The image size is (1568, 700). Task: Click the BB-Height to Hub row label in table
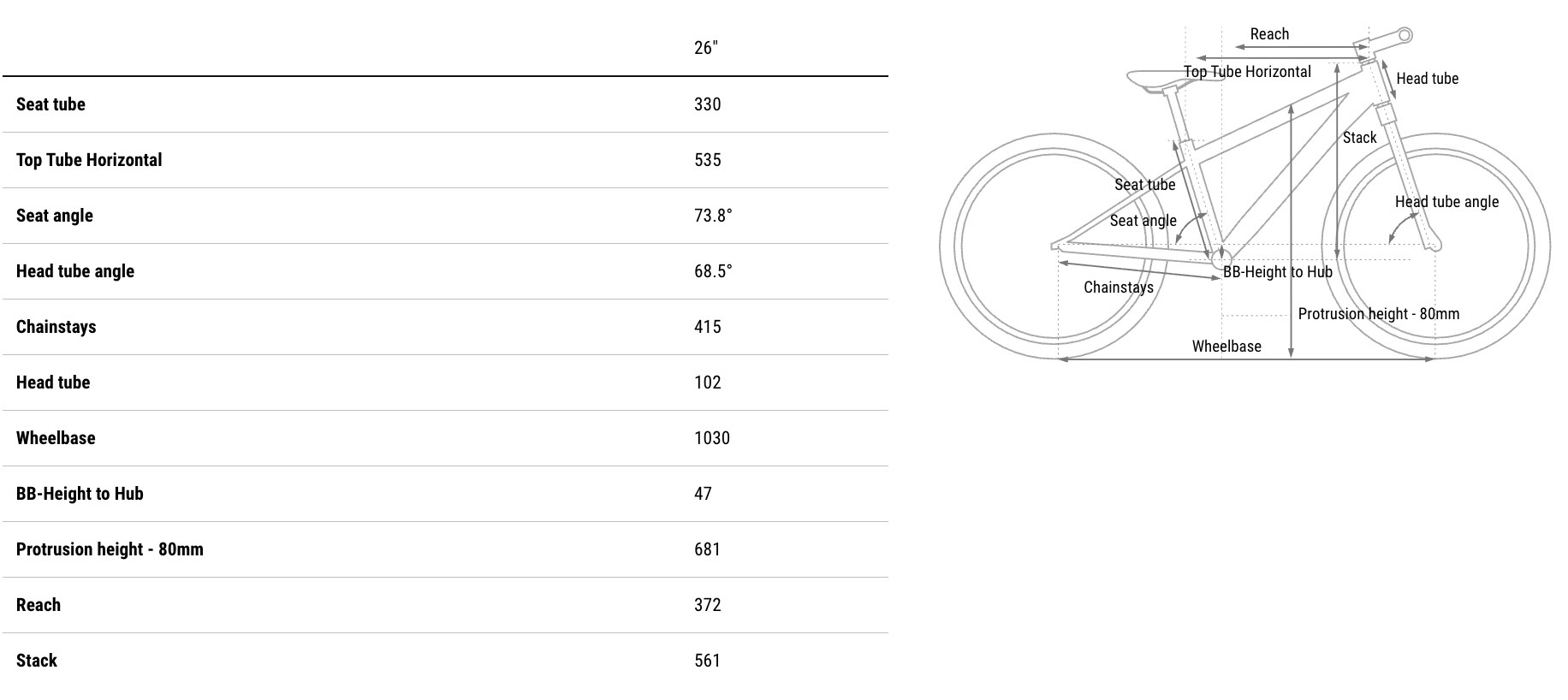tap(80, 494)
